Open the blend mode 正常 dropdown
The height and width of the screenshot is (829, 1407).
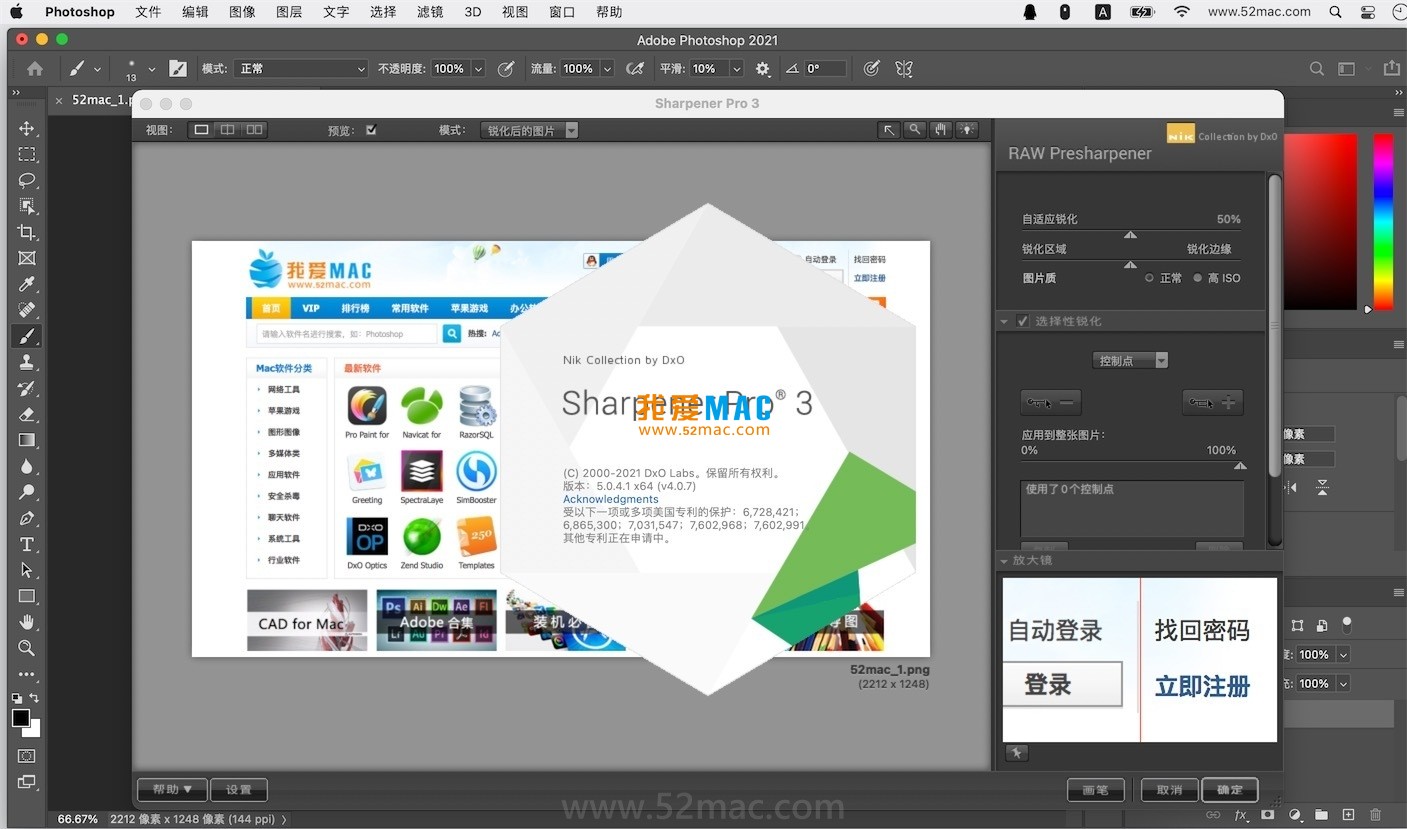302,69
